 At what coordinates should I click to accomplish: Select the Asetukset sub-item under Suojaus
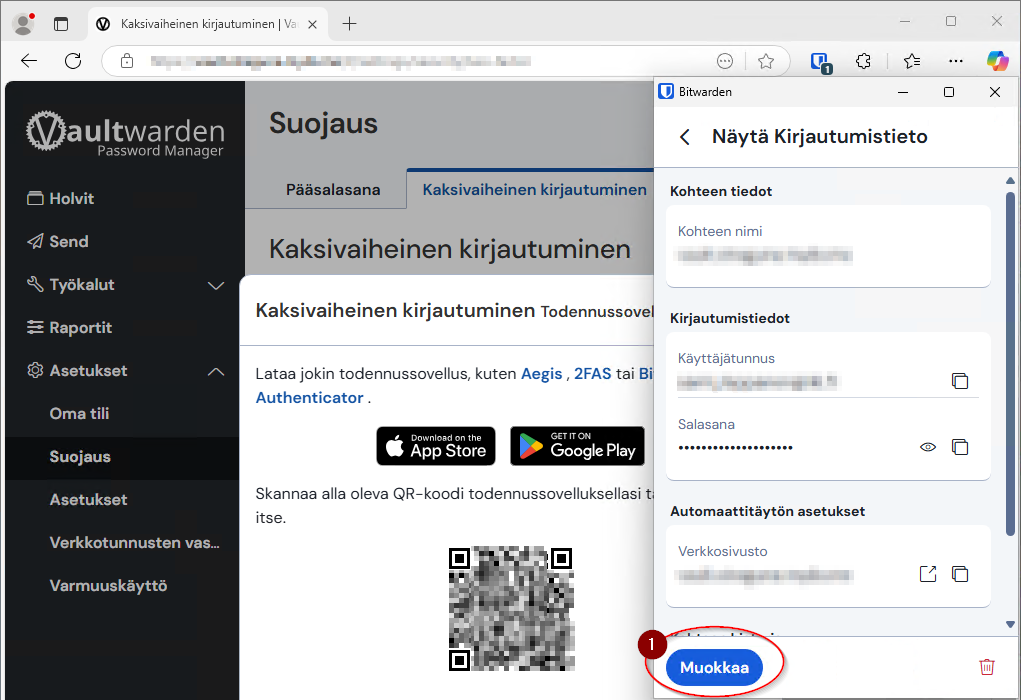tap(89, 499)
